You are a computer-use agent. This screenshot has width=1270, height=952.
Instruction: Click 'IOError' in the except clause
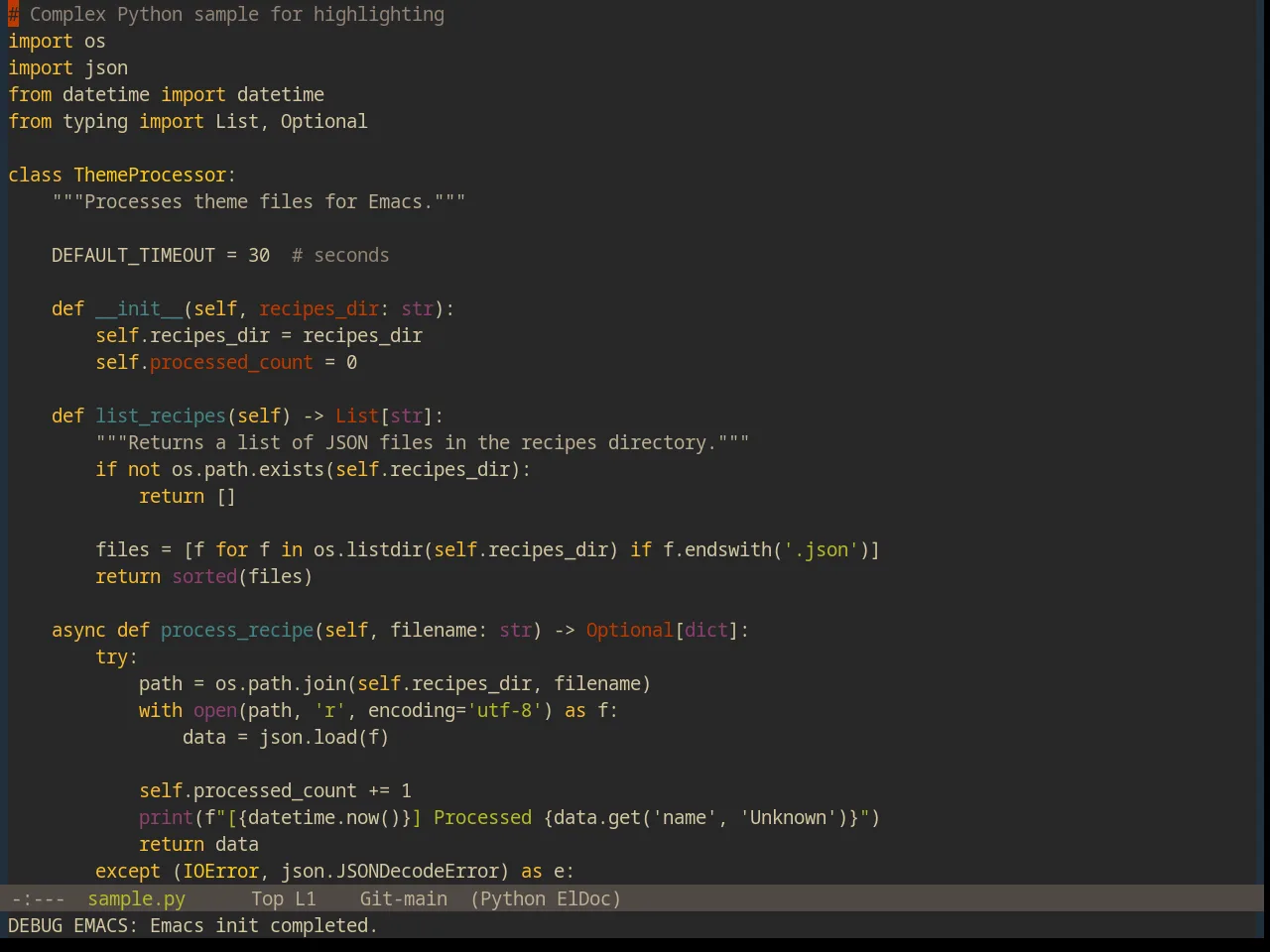pos(220,871)
